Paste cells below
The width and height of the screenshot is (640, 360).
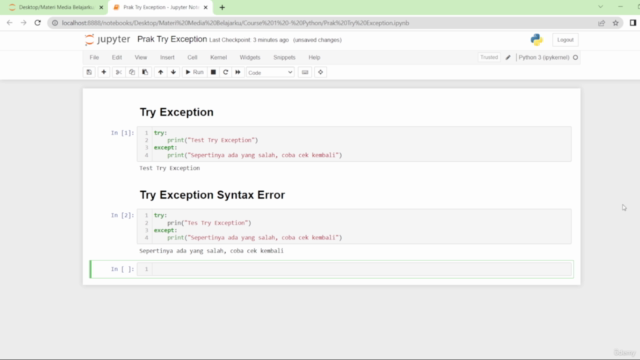pyautogui.click(x=145, y=72)
